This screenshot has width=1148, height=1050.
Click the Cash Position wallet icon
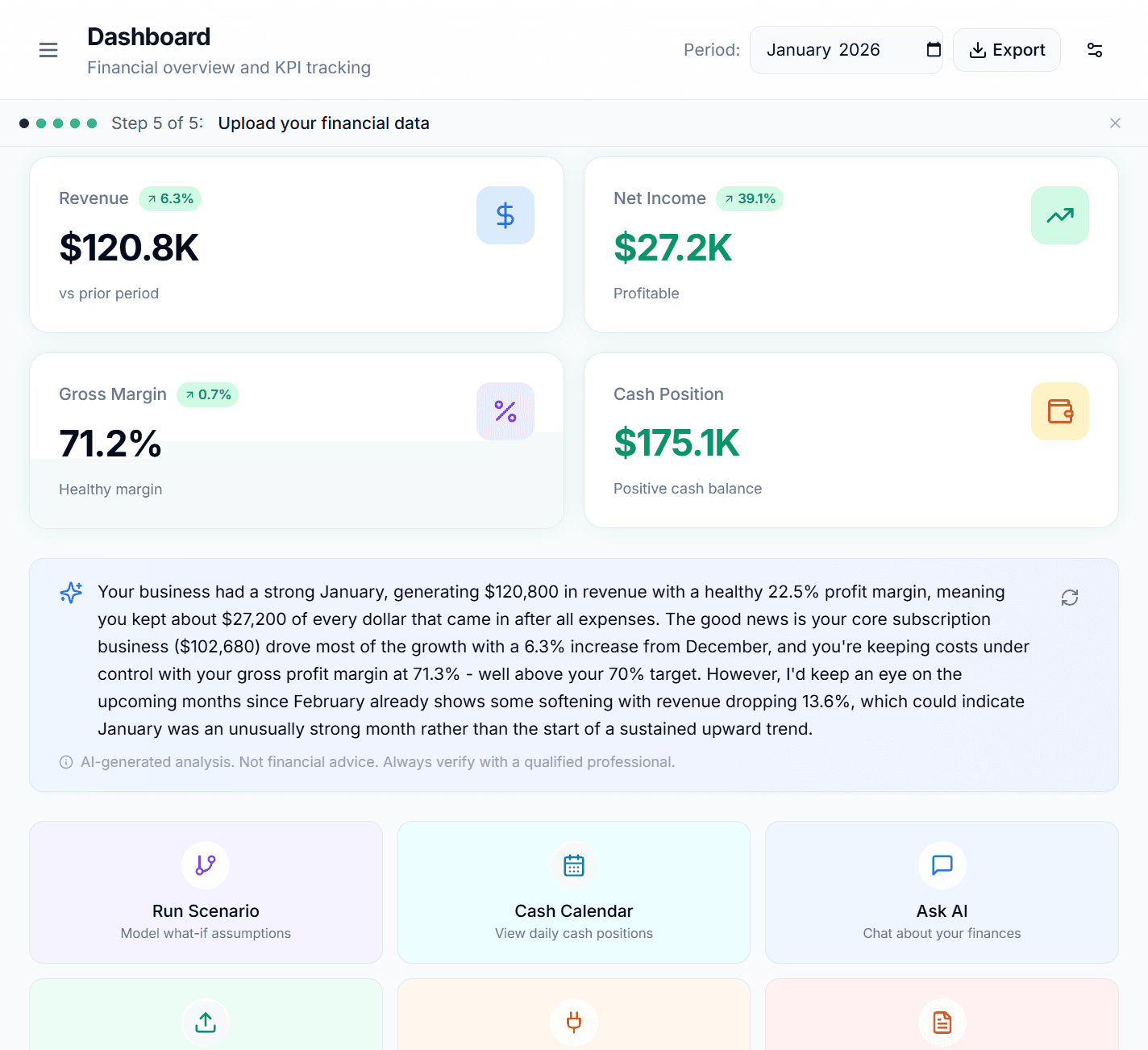pyautogui.click(x=1059, y=411)
